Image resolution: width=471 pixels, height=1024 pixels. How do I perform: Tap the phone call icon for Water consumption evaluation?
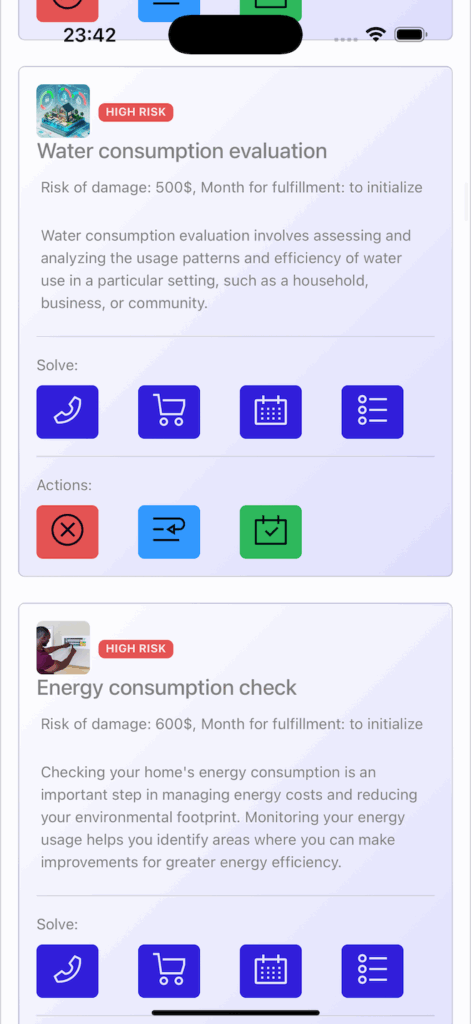67,412
